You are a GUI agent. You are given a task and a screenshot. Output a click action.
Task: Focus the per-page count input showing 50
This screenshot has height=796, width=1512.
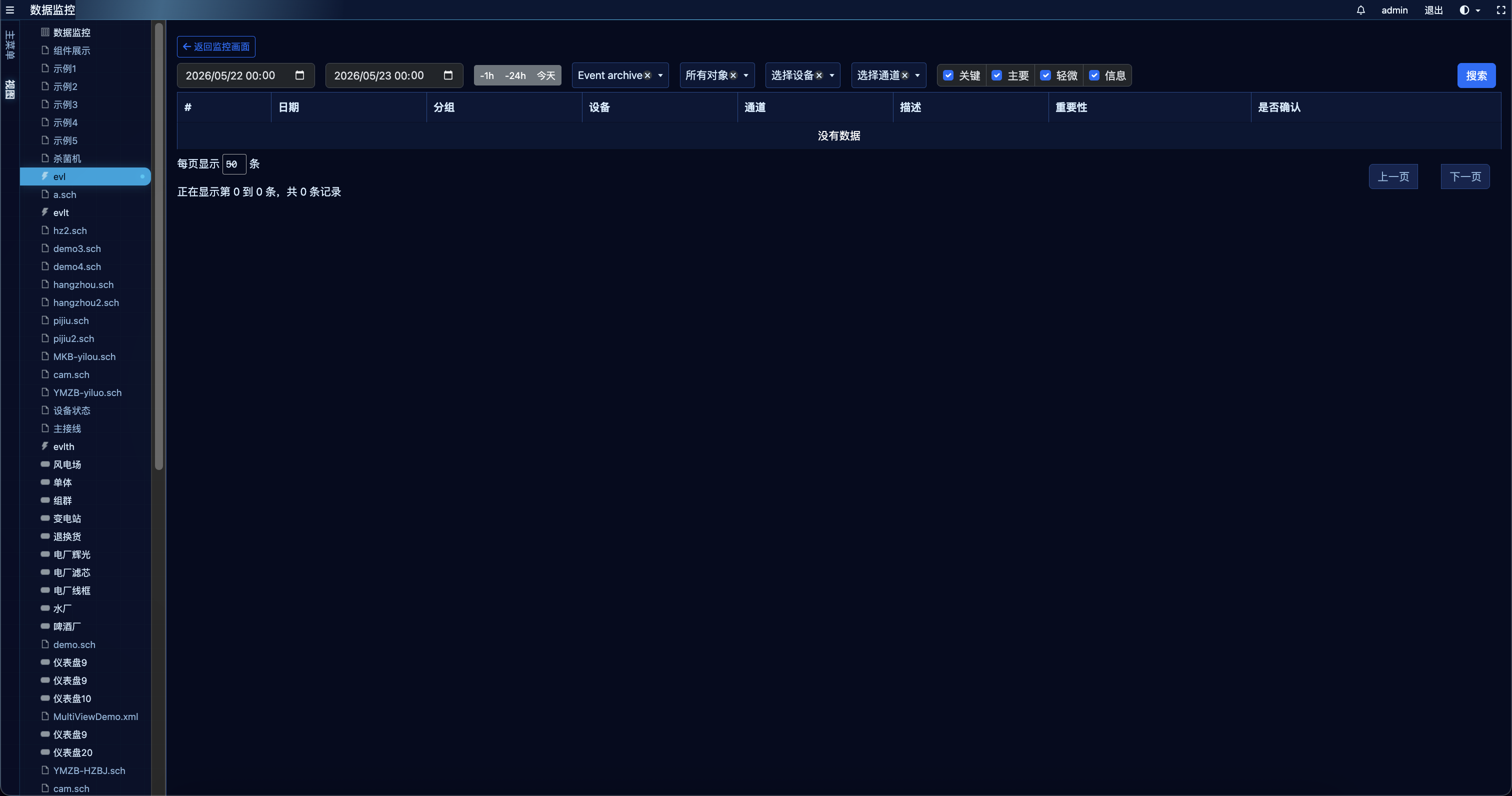233,164
